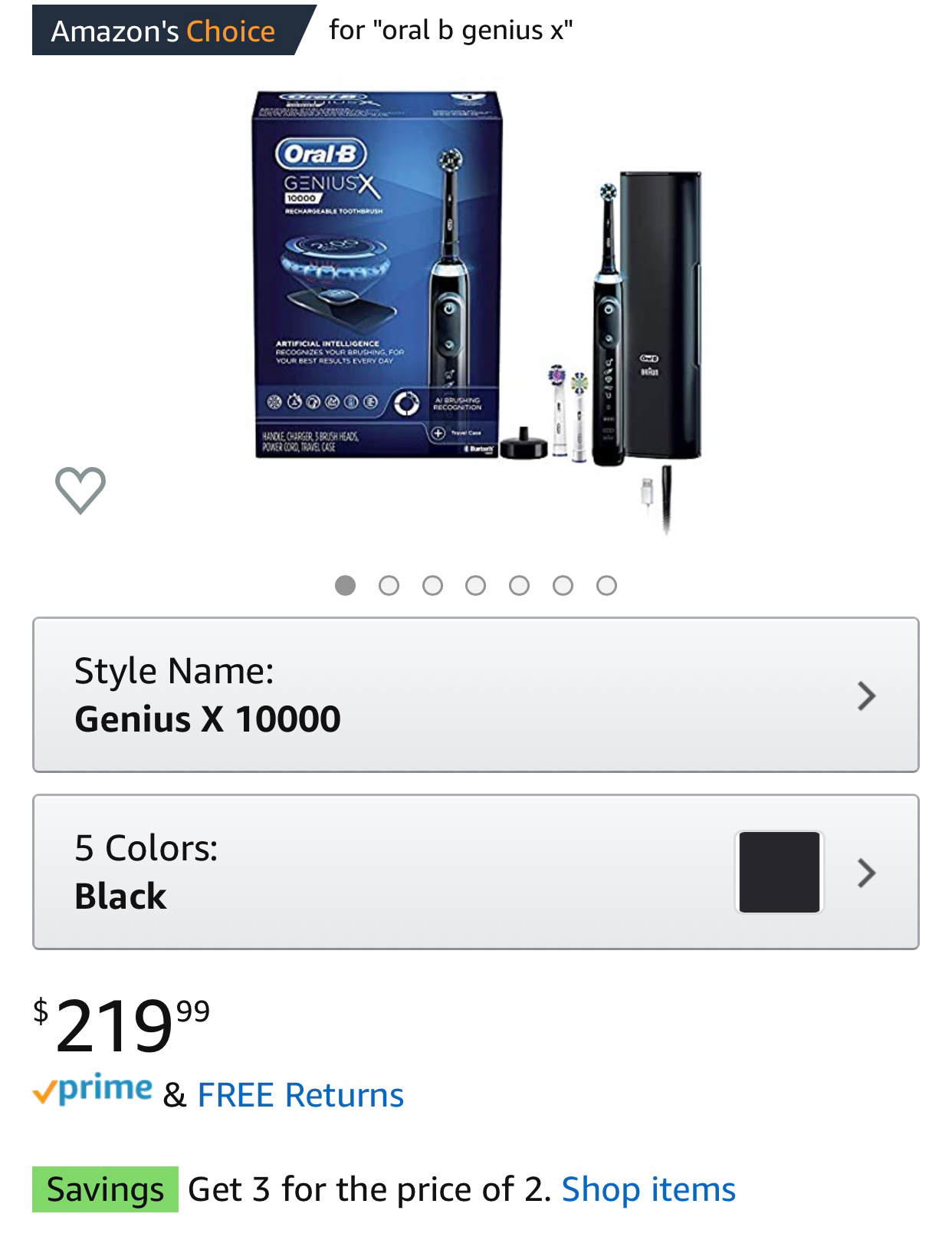This screenshot has width=952, height=1240.
Task: Select the sixth image carousel dot
Action: tap(563, 586)
